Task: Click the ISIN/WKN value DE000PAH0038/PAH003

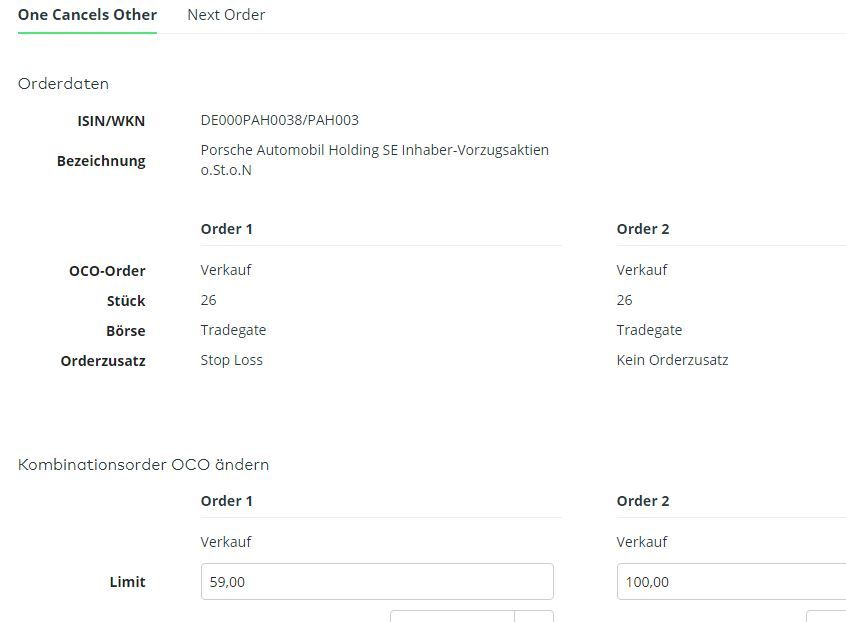Action: [x=280, y=120]
